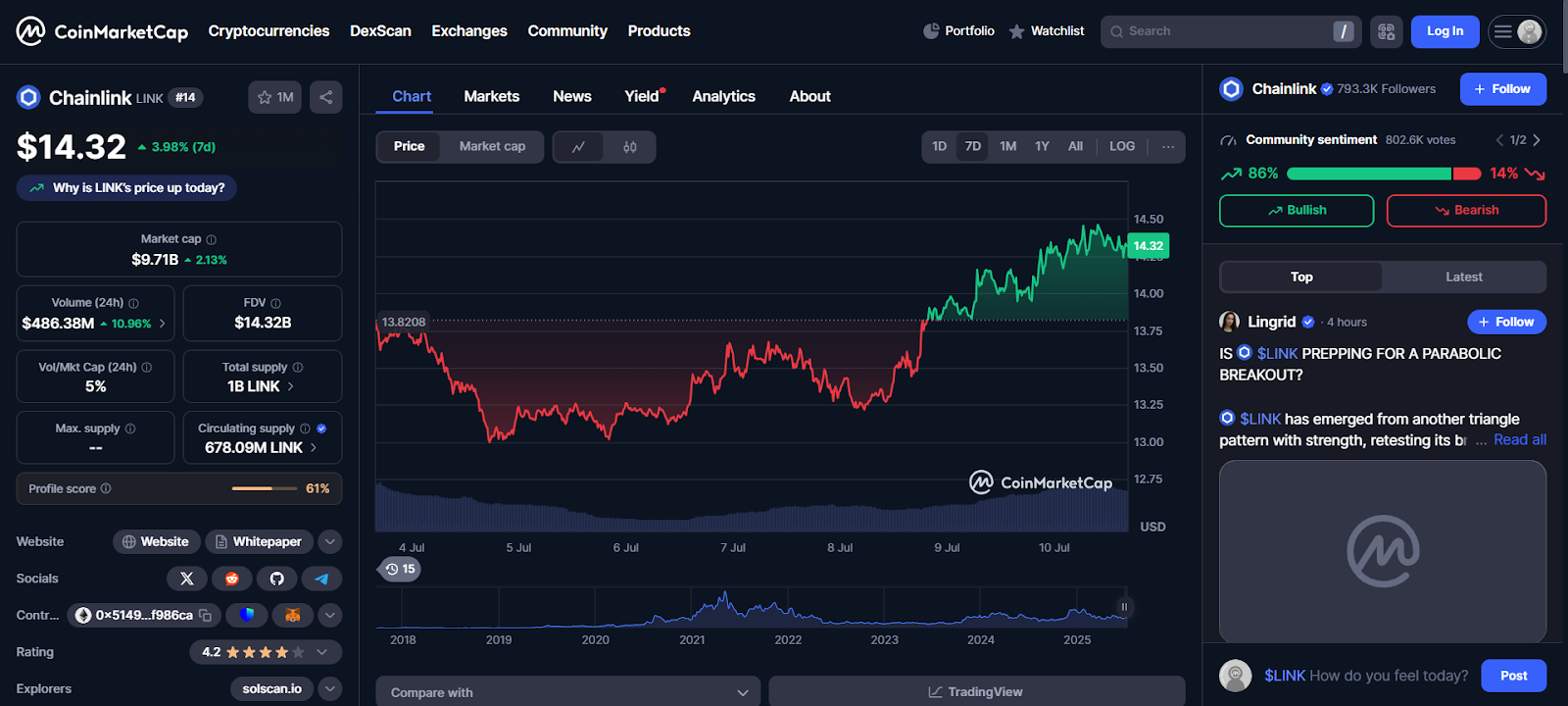Image resolution: width=1568 pixels, height=706 pixels.
Task: Click the FDV info icon
Action: (x=275, y=303)
